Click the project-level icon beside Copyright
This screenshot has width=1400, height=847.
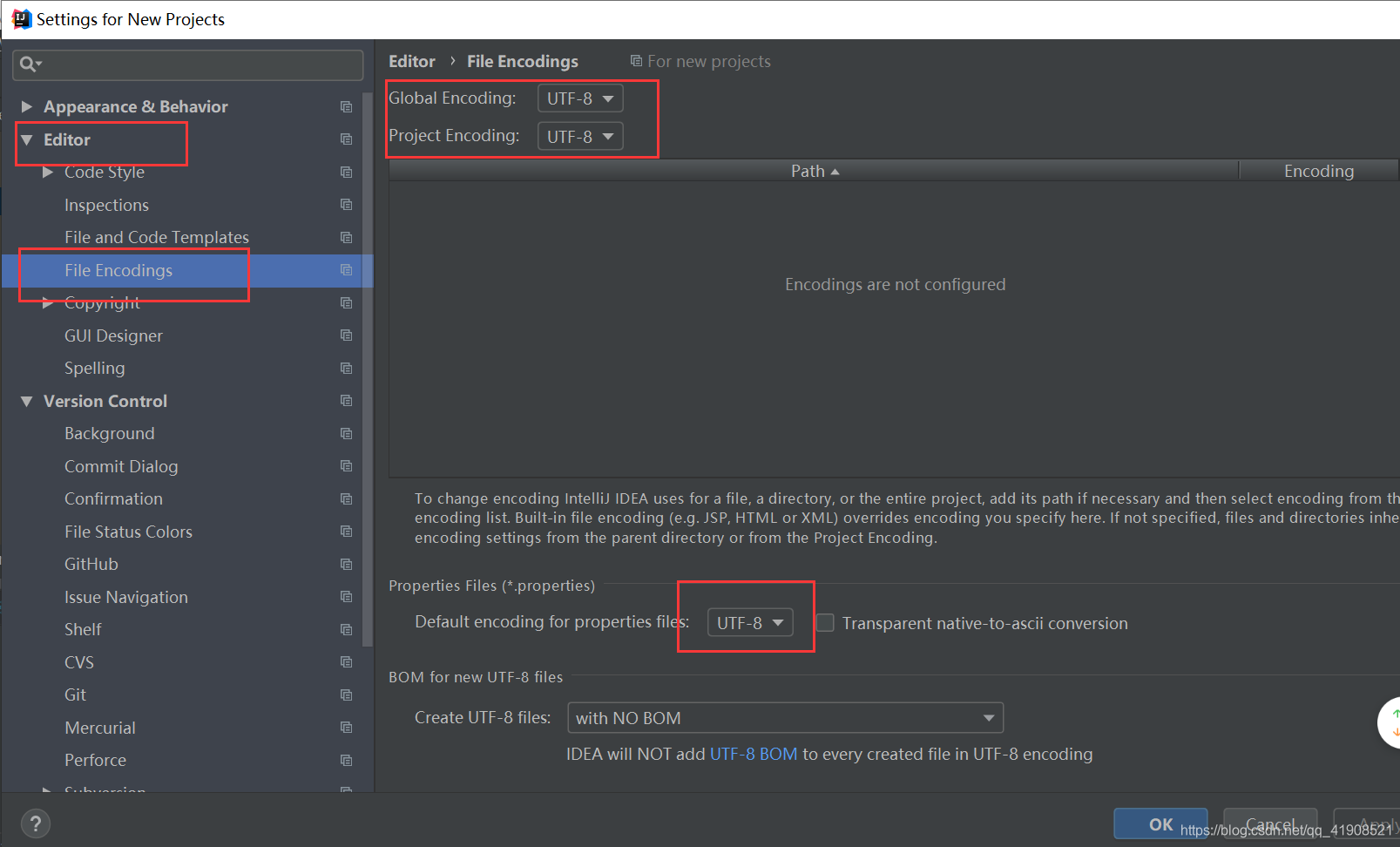point(346,302)
